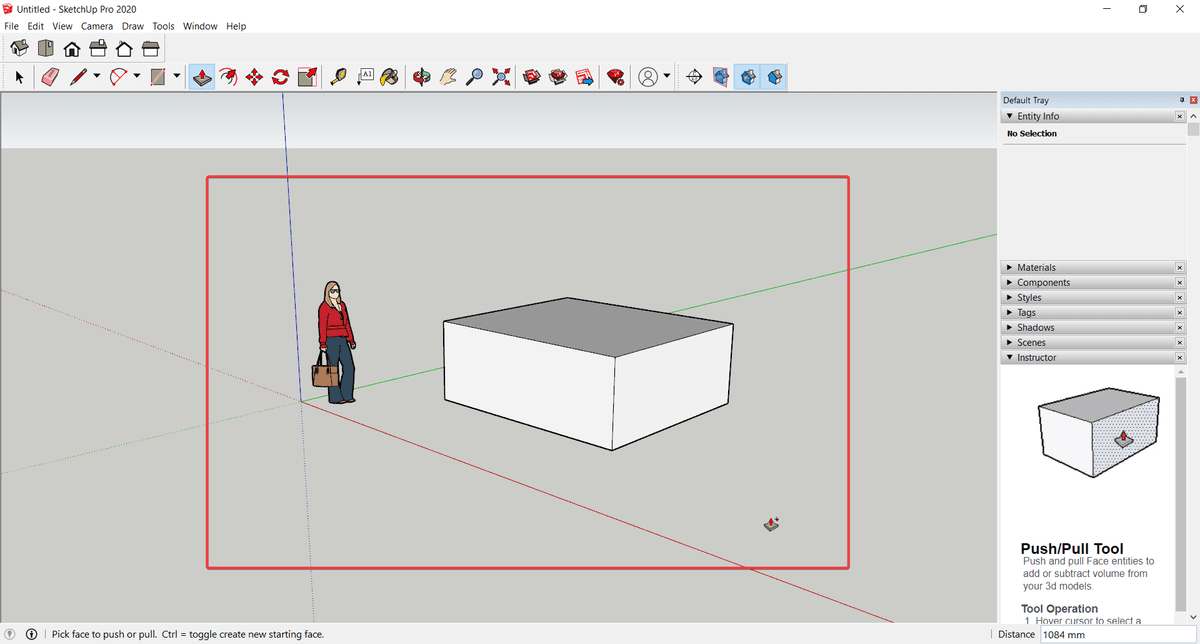Expand the Scenes panel
The width and height of the screenshot is (1200, 644).
pyautogui.click(x=1009, y=342)
